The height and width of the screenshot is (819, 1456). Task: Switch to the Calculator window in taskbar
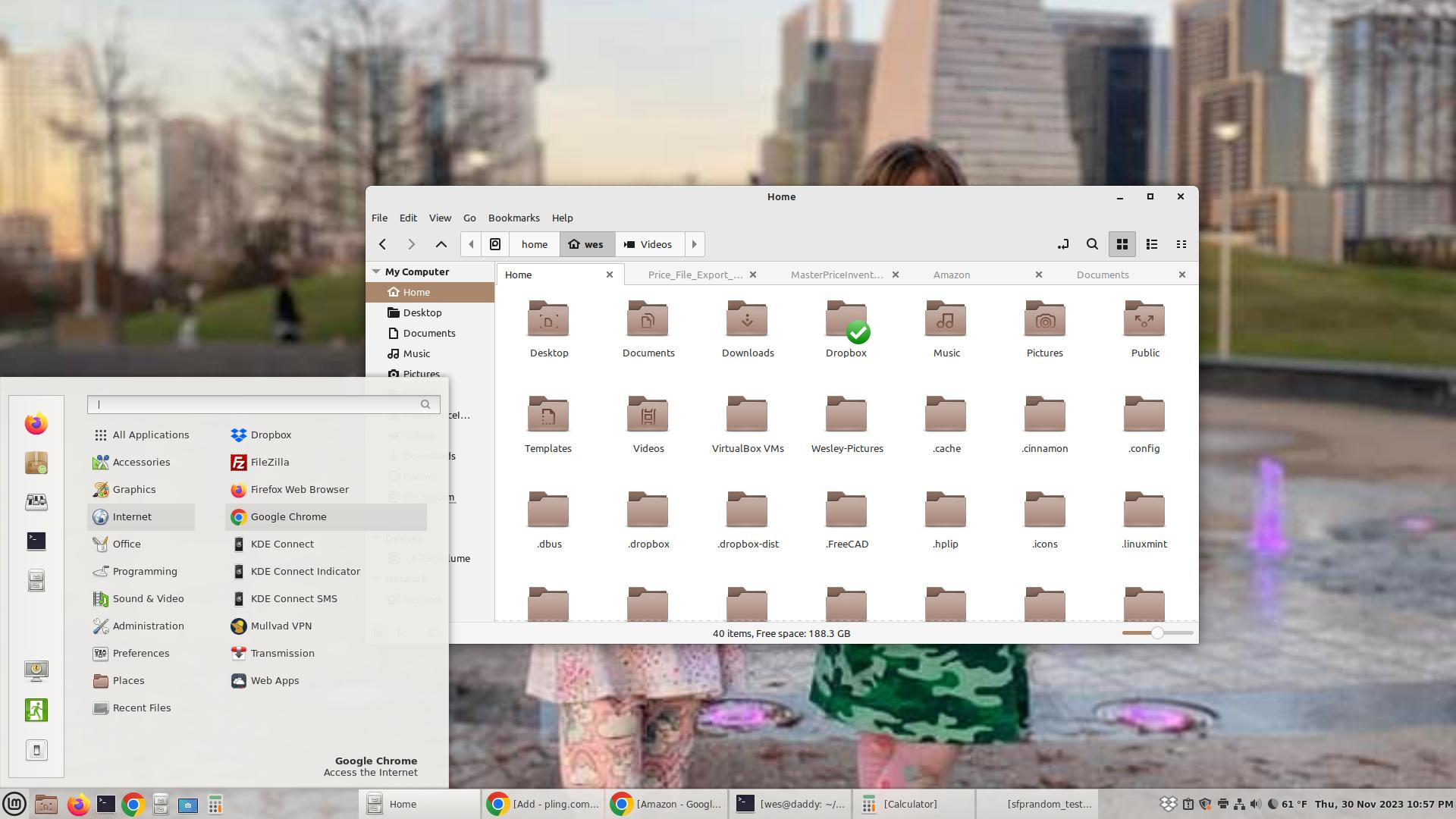(914, 804)
